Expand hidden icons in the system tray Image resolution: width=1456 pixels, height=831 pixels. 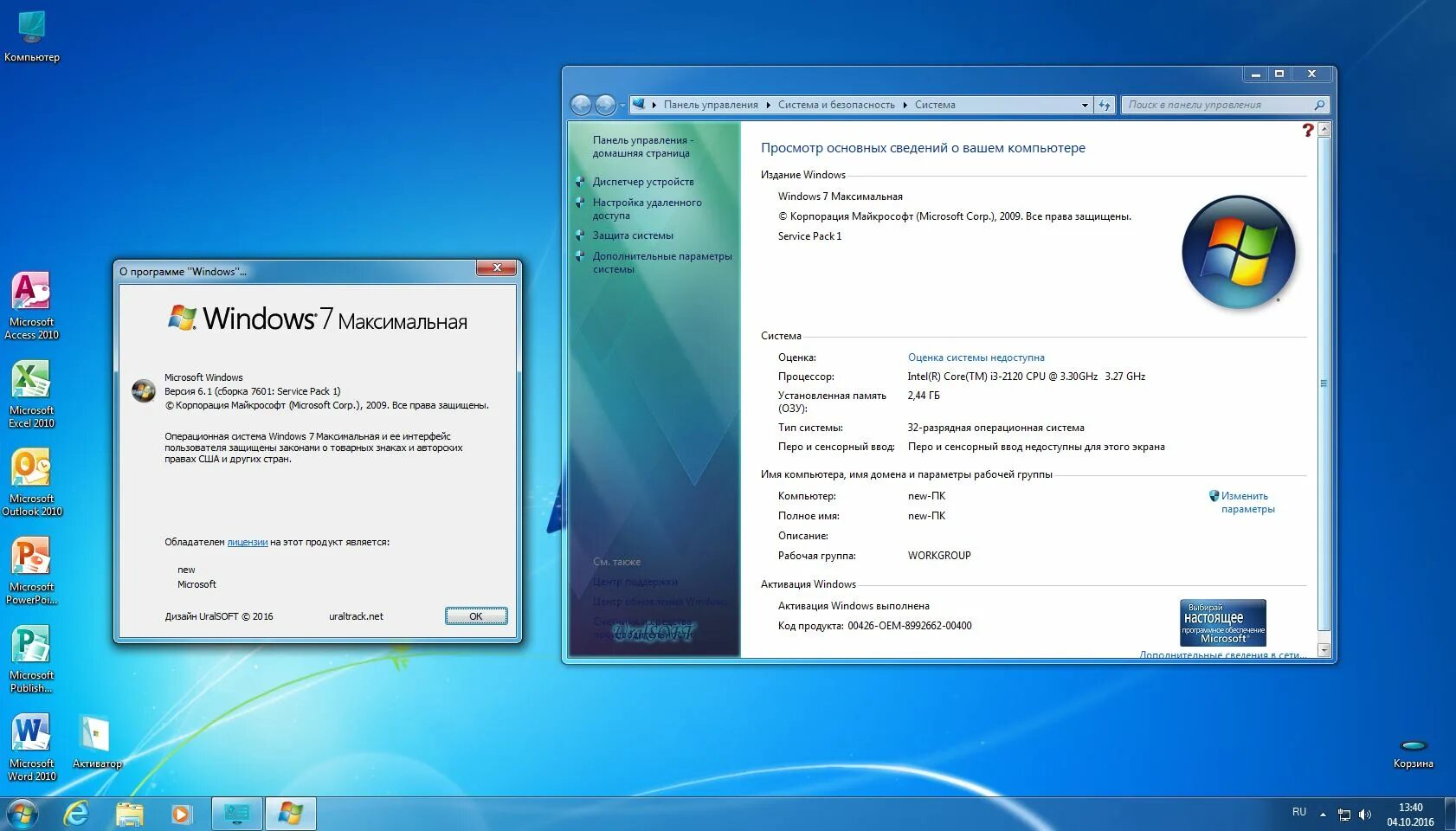(1323, 815)
